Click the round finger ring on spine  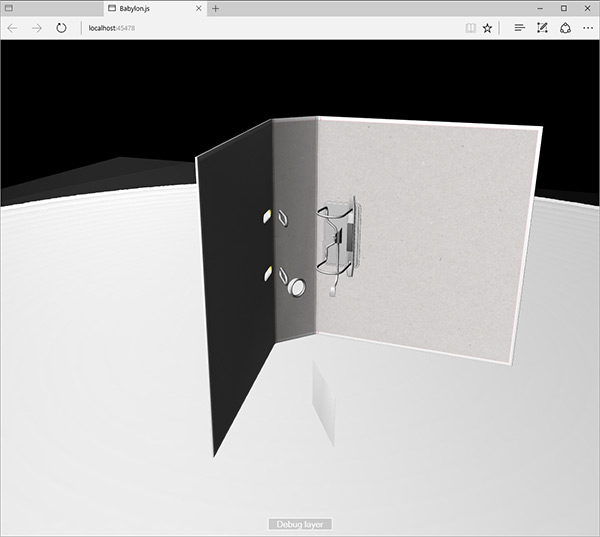(x=297, y=287)
